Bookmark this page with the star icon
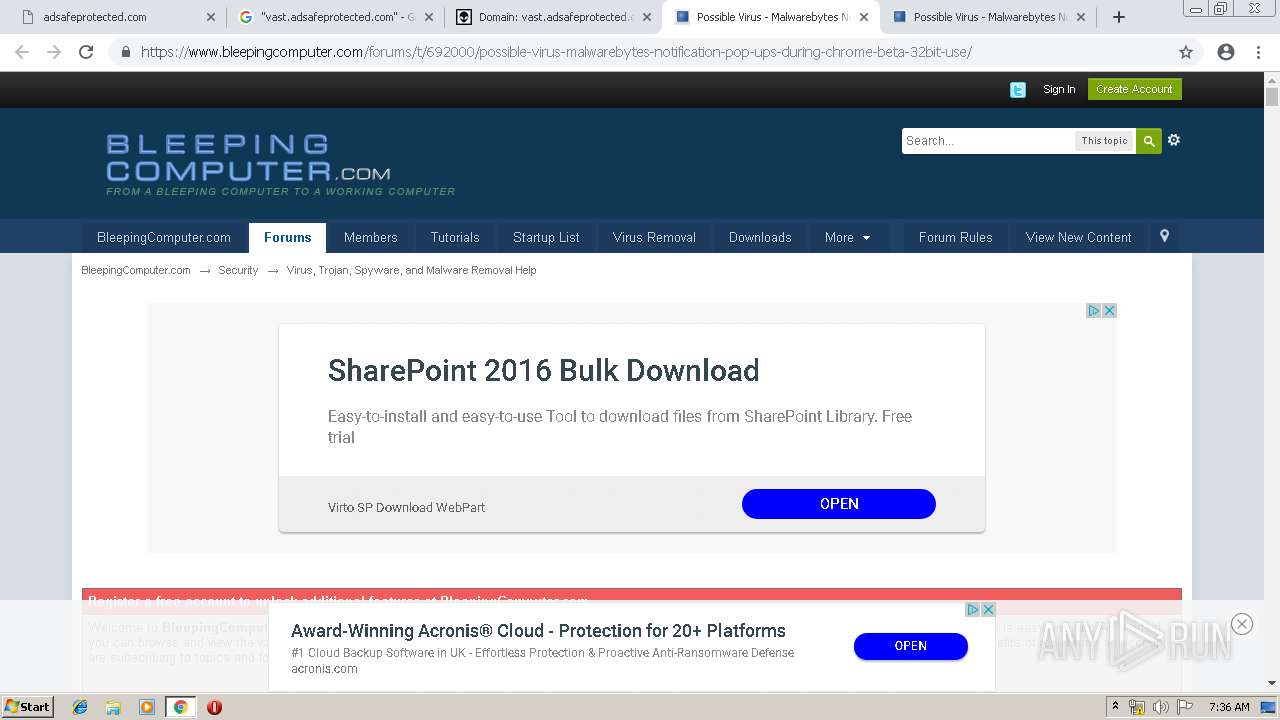The width and height of the screenshot is (1280, 720). [x=1186, y=52]
